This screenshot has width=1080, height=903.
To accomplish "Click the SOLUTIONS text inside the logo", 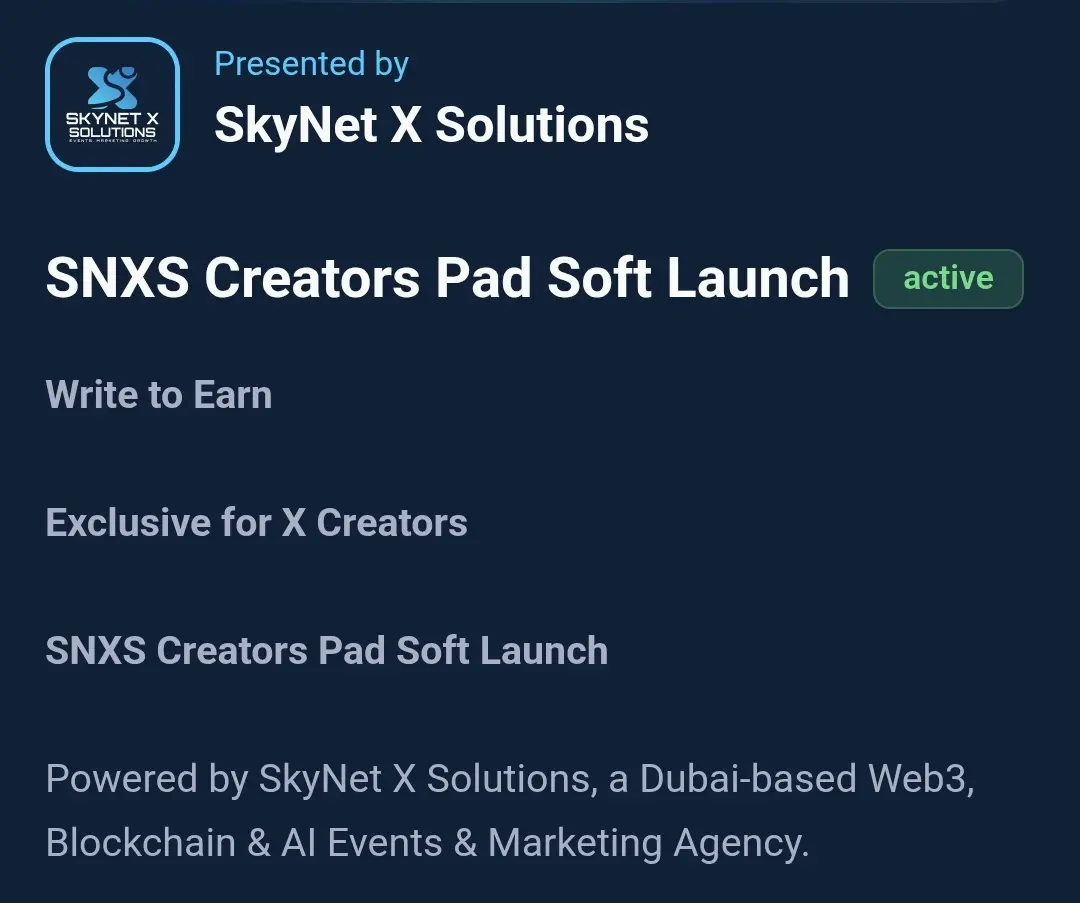I will 112,132.
